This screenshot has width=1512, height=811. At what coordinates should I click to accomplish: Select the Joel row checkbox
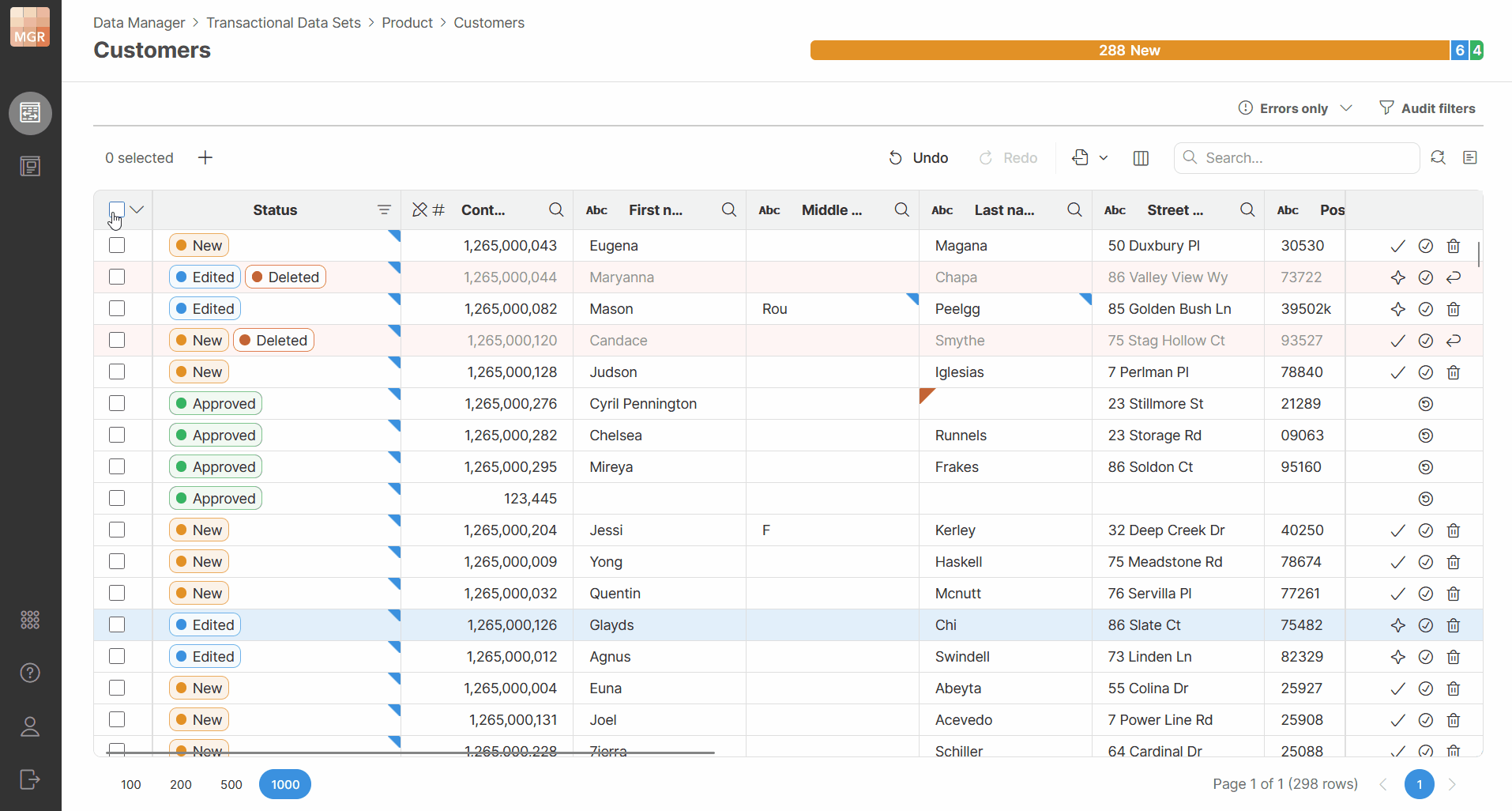pos(117,719)
